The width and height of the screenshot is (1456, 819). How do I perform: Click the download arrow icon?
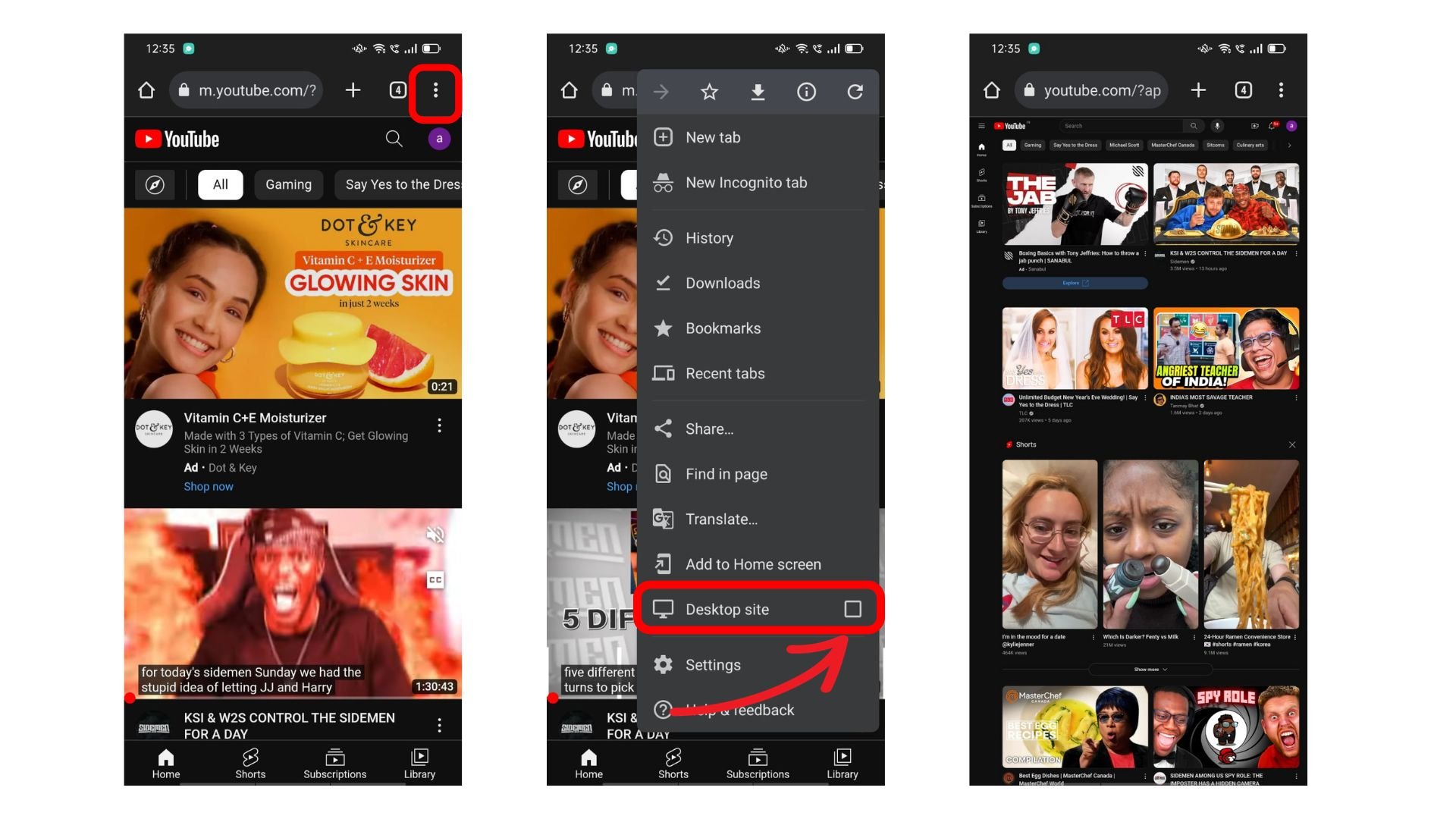(758, 92)
